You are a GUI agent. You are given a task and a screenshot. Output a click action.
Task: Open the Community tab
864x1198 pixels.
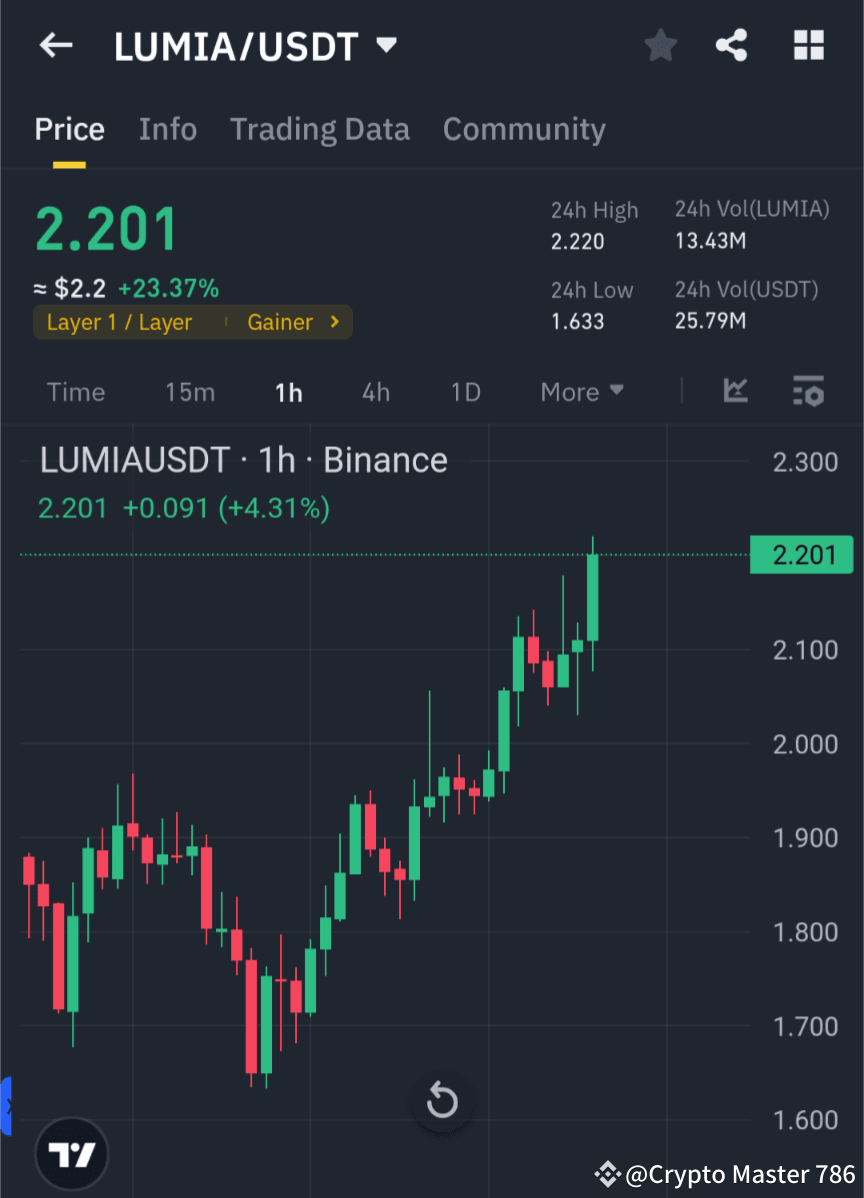[524, 129]
